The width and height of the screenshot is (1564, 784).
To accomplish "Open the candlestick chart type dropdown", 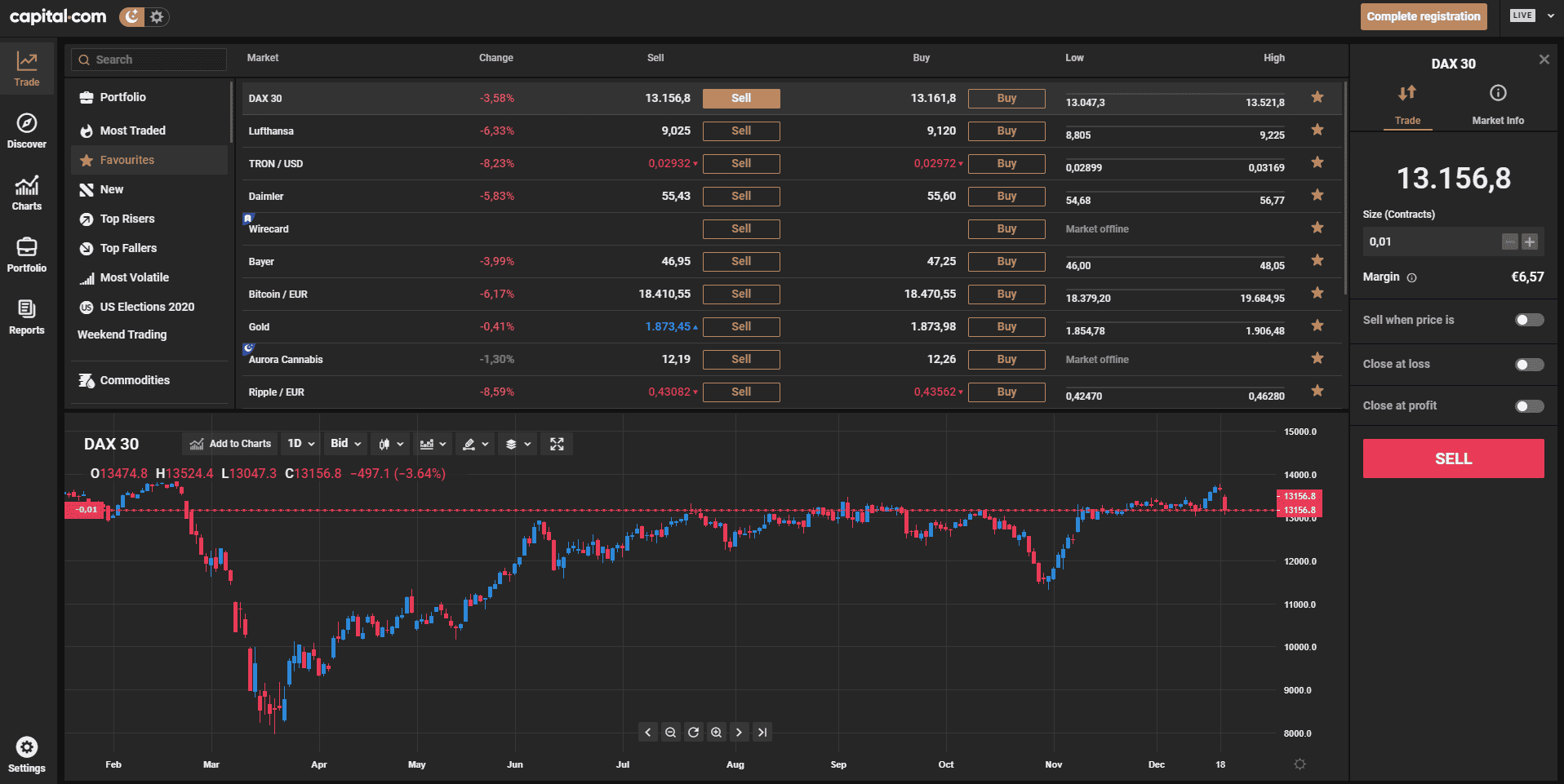I will [x=390, y=444].
